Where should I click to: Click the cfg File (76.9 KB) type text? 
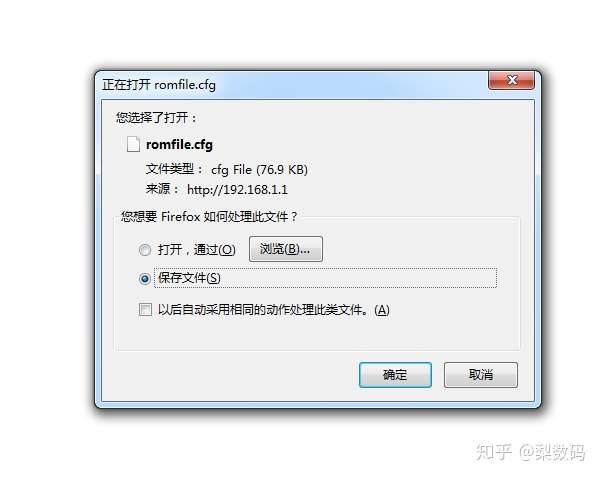(x=259, y=169)
